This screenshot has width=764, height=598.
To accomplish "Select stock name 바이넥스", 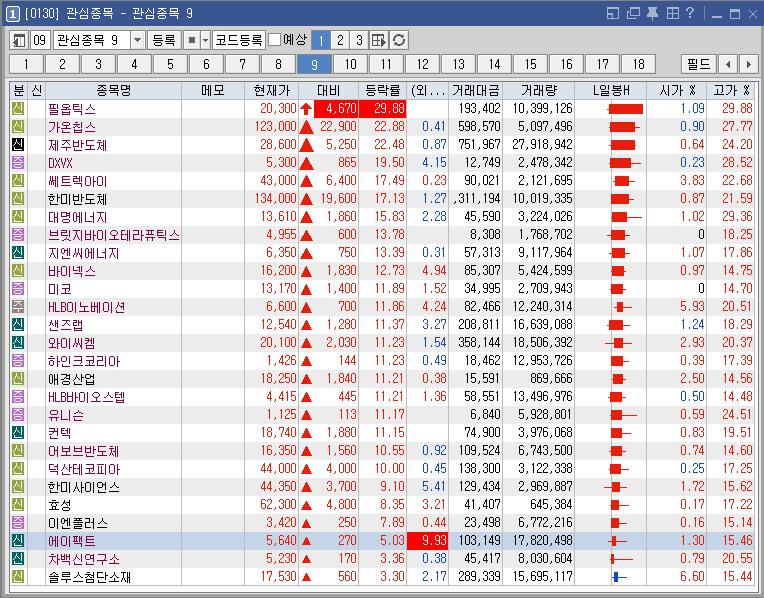I will (x=72, y=271).
